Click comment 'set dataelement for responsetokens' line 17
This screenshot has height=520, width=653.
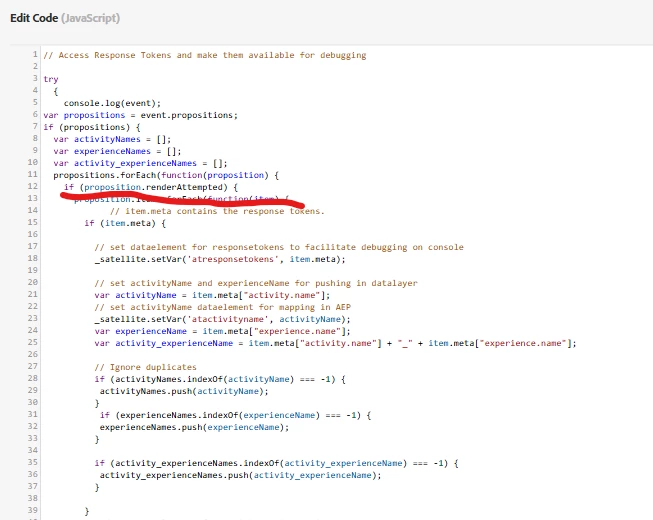pos(197,247)
